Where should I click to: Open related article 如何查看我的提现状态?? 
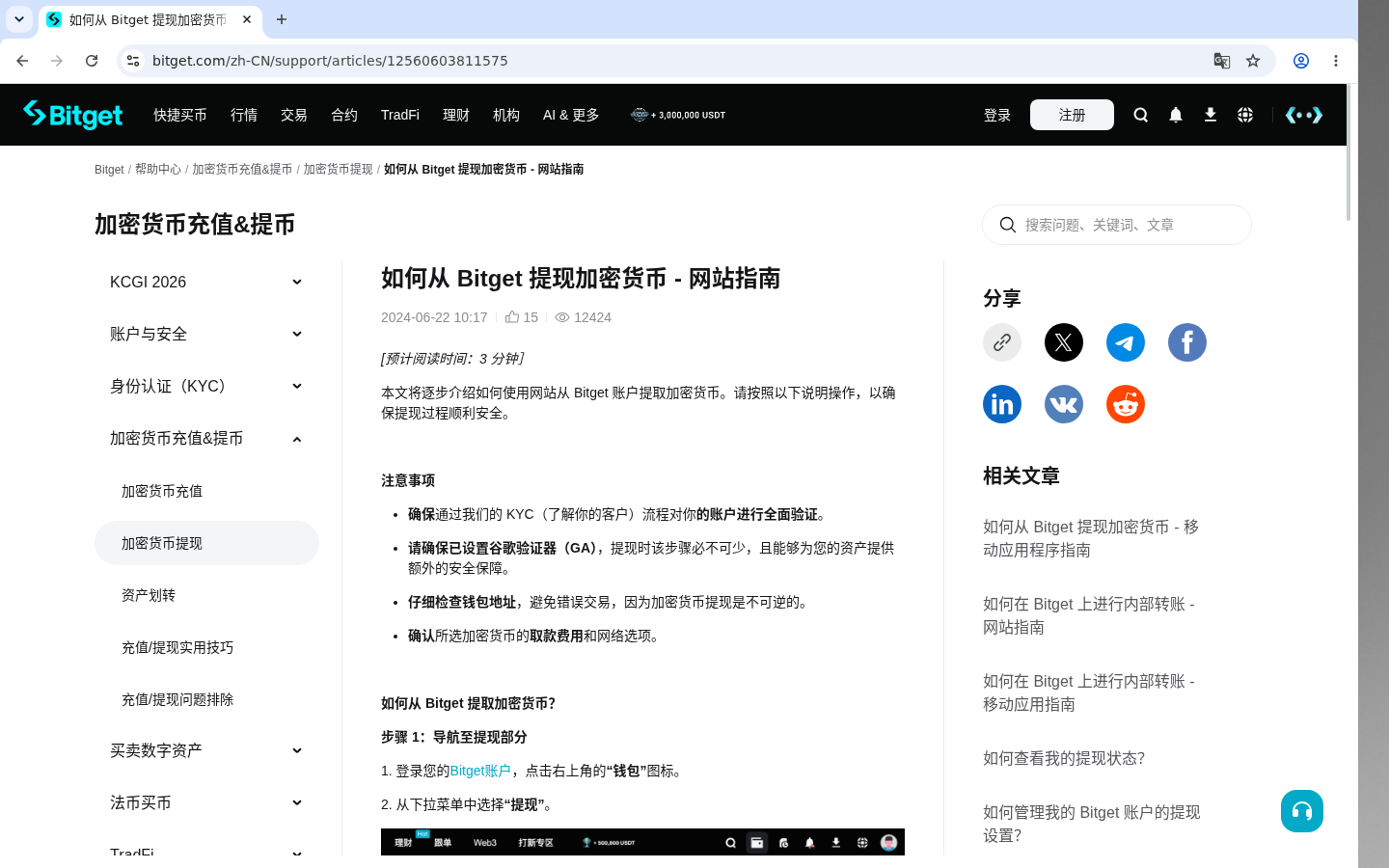[1064, 758]
